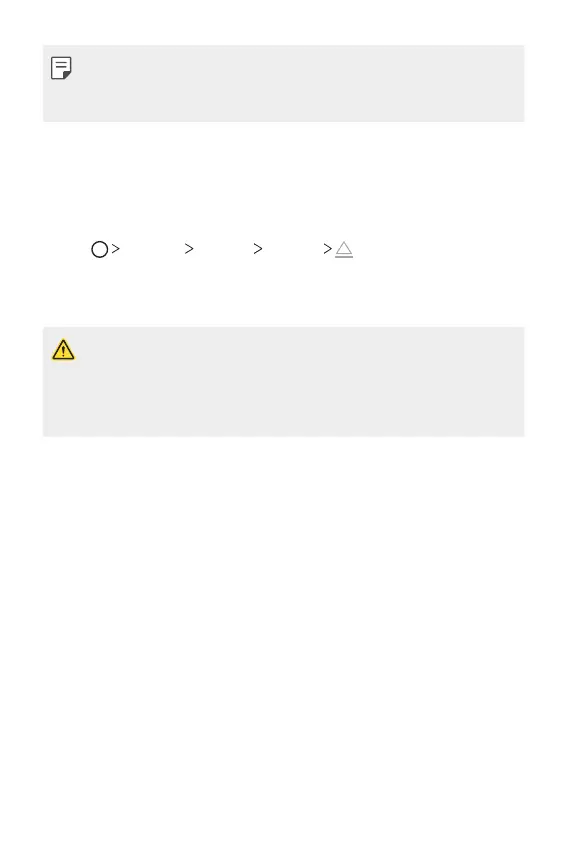Click the second chevron in the path
Screen dimensions: 567x850
tap(189, 249)
